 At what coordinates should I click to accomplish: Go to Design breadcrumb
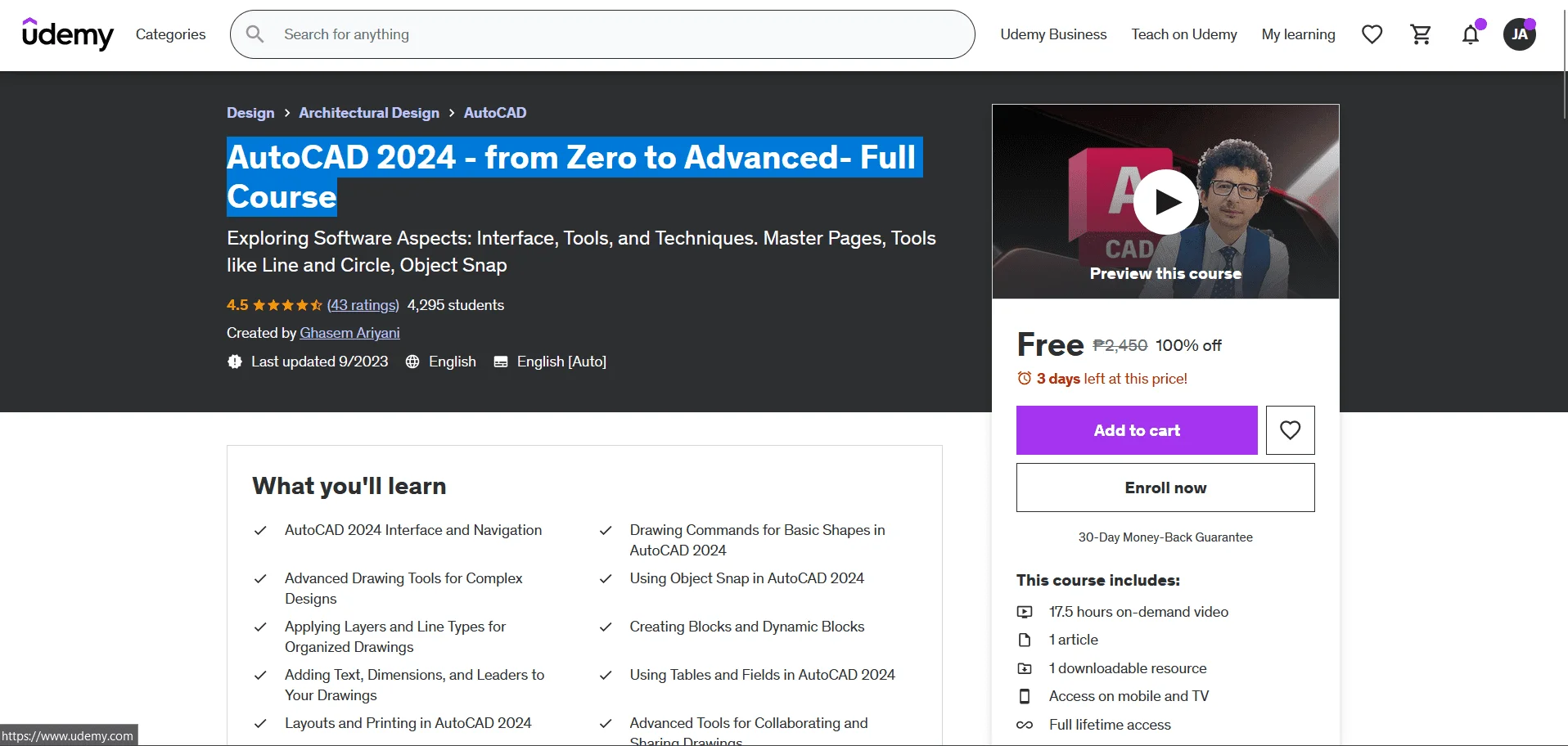pyautogui.click(x=250, y=113)
